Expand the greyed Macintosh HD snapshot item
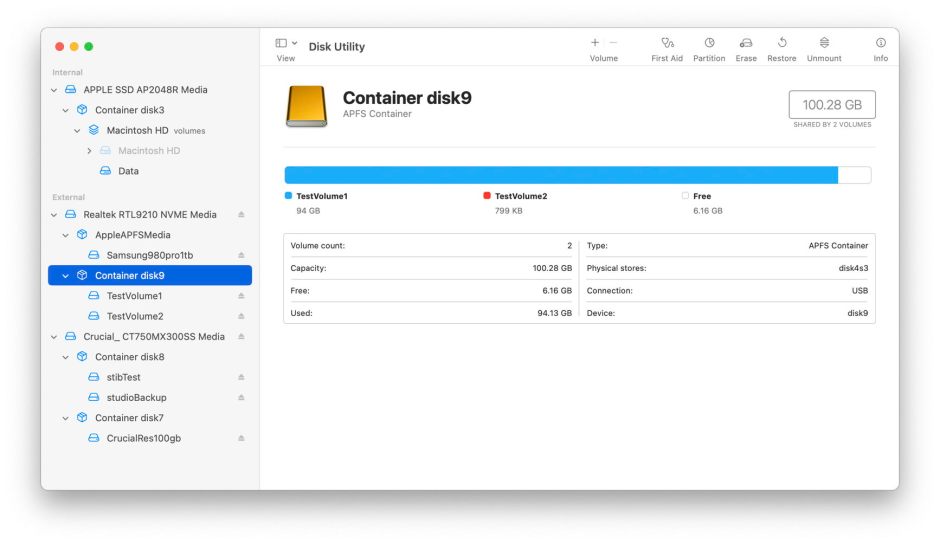The width and height of the screenshot is (940, 544). (x=89, y=151)
